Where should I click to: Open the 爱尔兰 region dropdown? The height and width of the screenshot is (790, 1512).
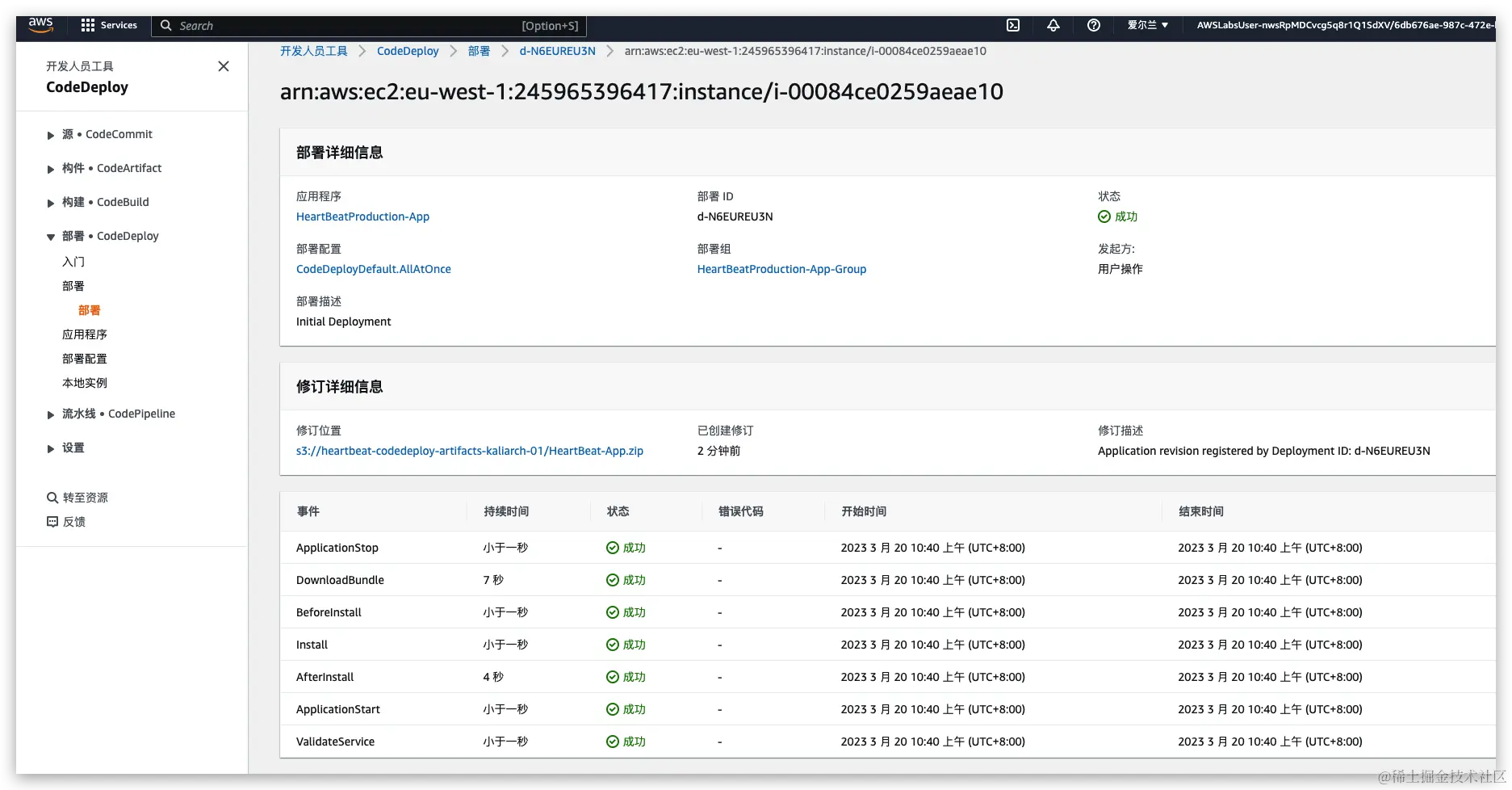1148,25
